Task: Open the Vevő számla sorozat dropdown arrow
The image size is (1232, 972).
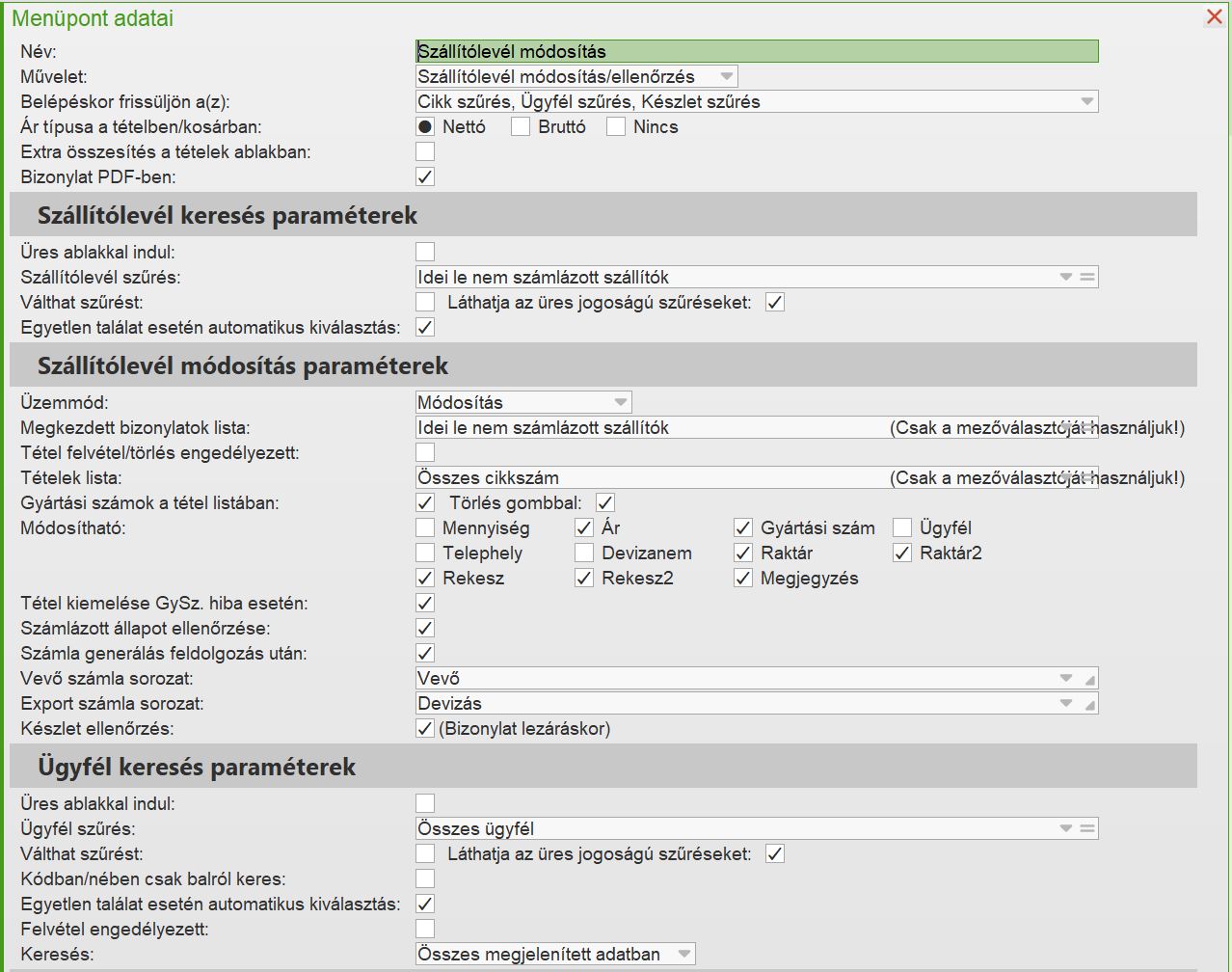Action: [x=1066, y=678]
